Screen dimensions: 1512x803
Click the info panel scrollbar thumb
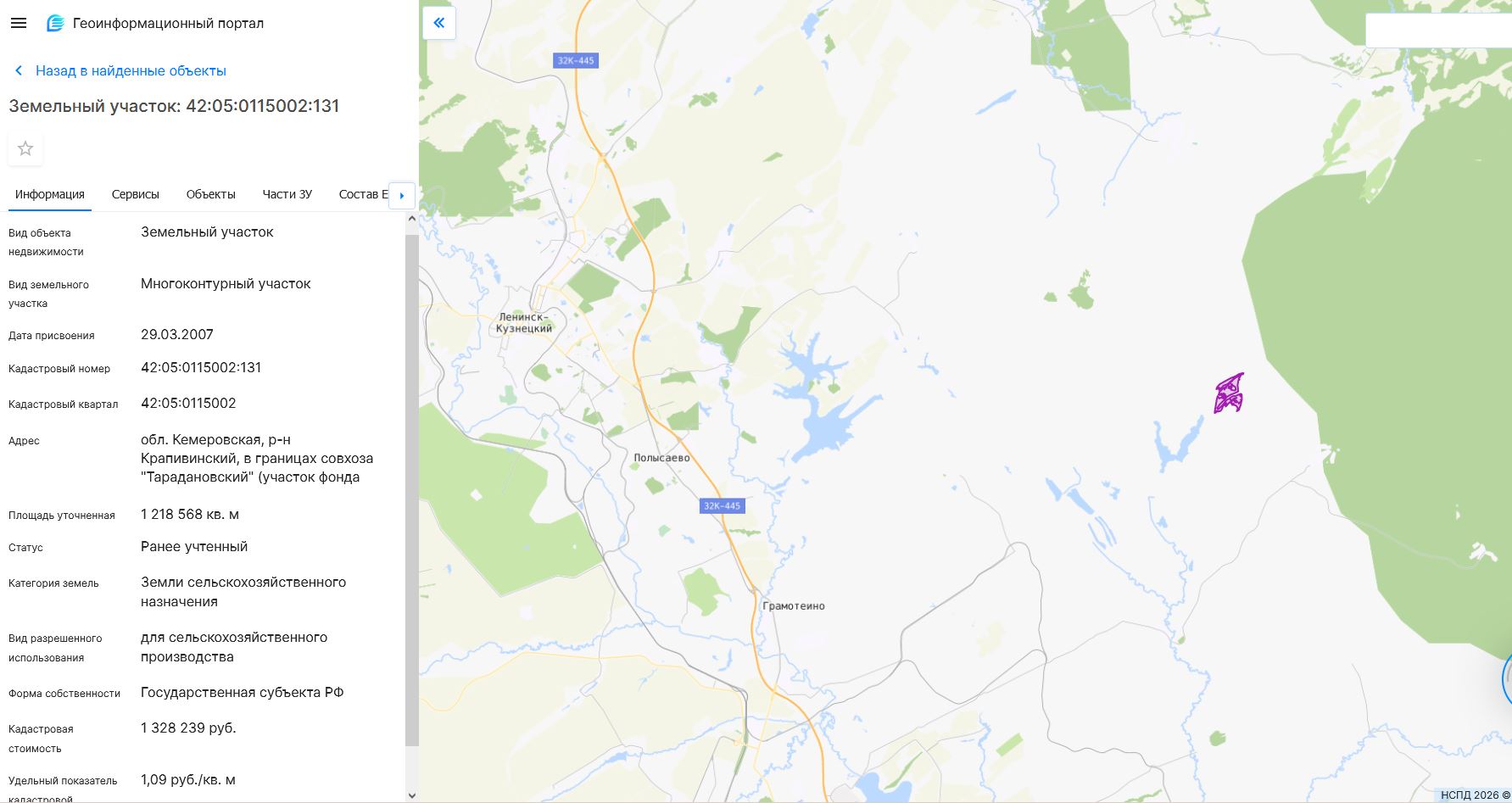point(412,490)
